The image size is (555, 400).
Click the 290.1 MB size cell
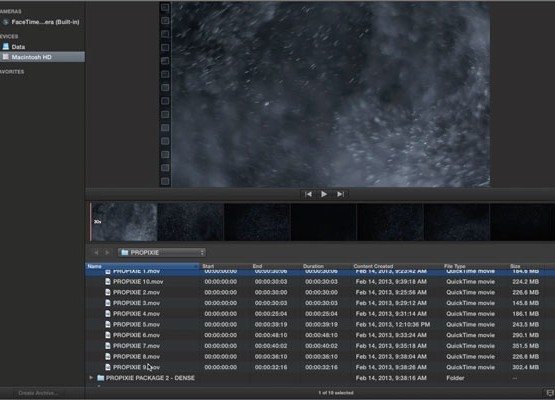(525, 335)
